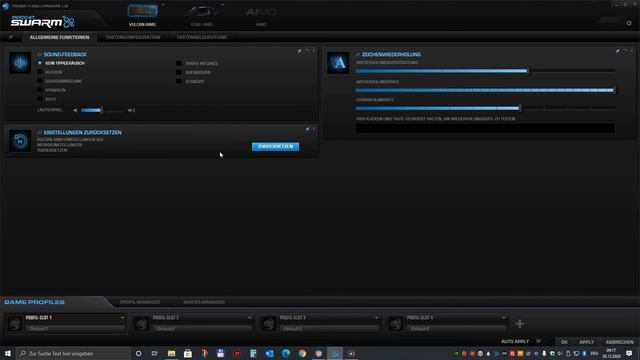
Task: Click the Profil-Slot 4 Roccat icon
Action: (x=396, y=324)
